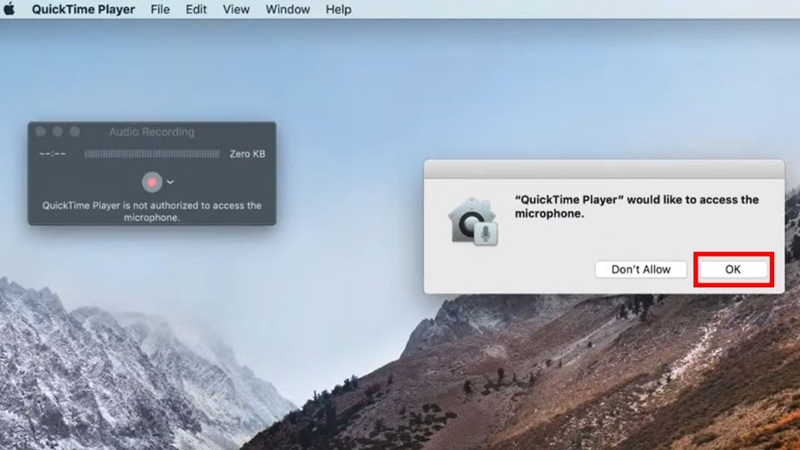800x450 pixels.
Task: Open the View menu
Action: [x=236, y=9]
